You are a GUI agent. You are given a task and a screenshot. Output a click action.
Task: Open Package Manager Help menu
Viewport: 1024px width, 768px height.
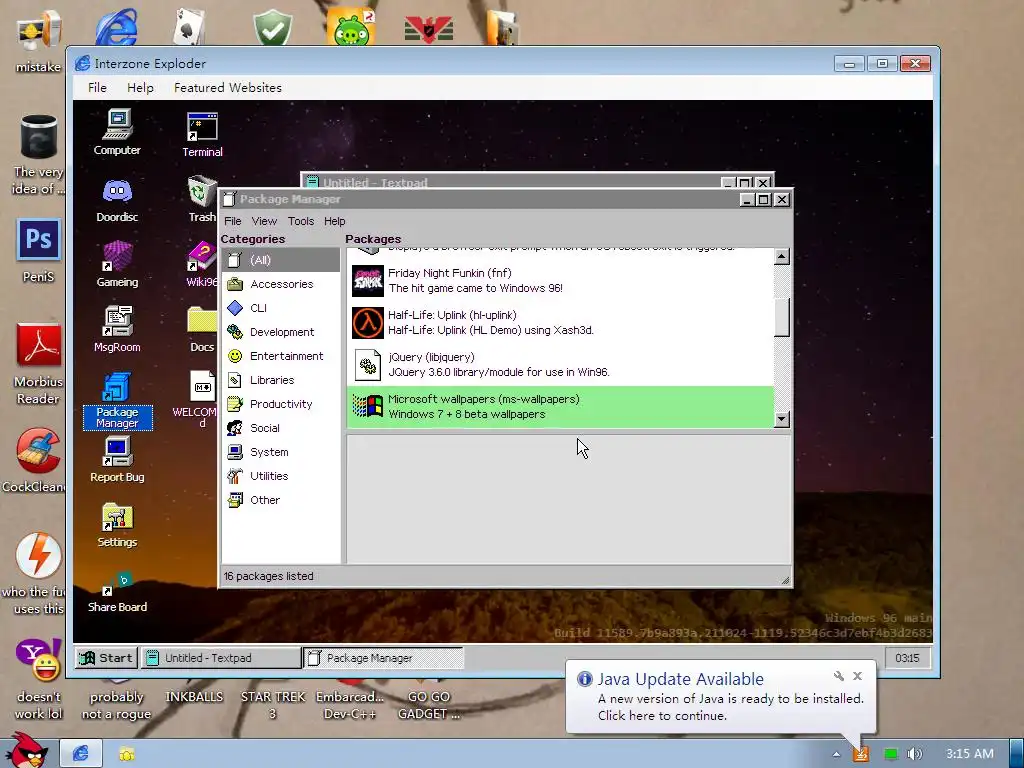[334, 221]
